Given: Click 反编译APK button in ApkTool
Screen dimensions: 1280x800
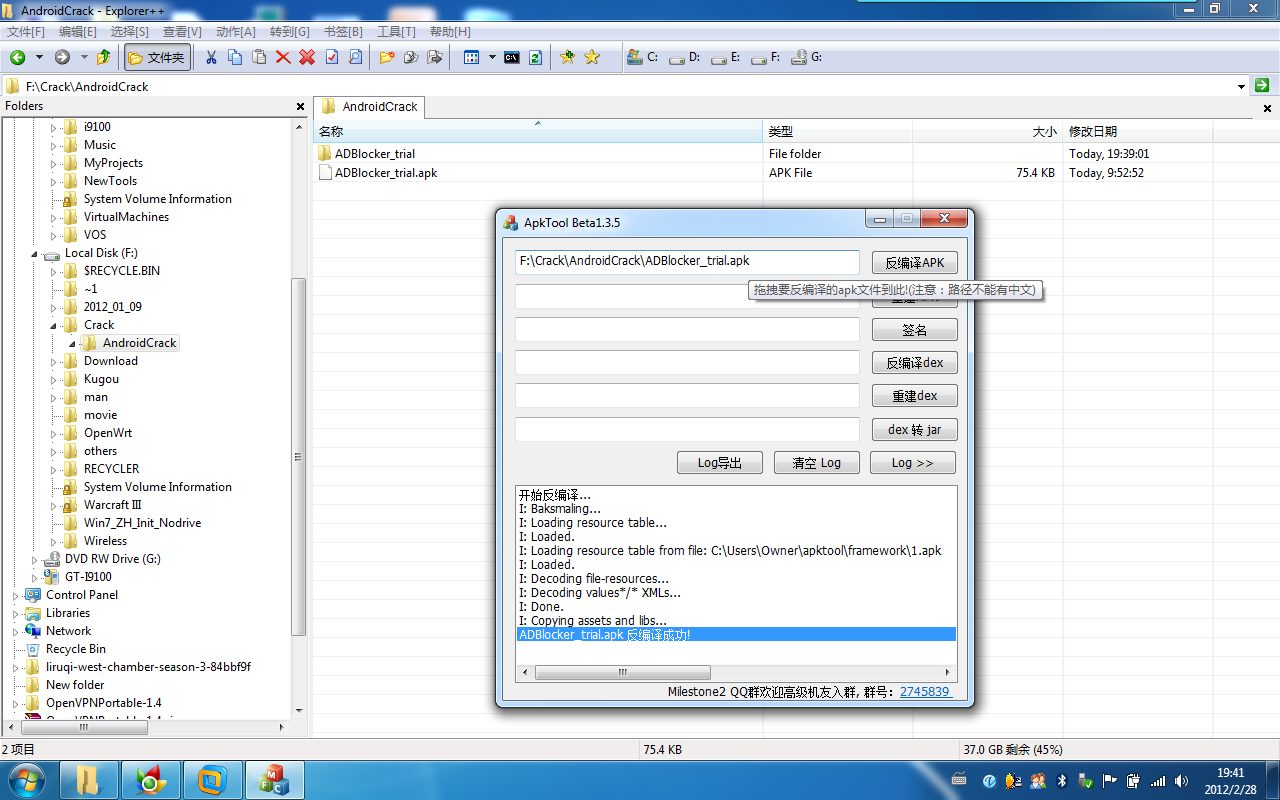Looking at the screenshot, I should pos(914,263).
